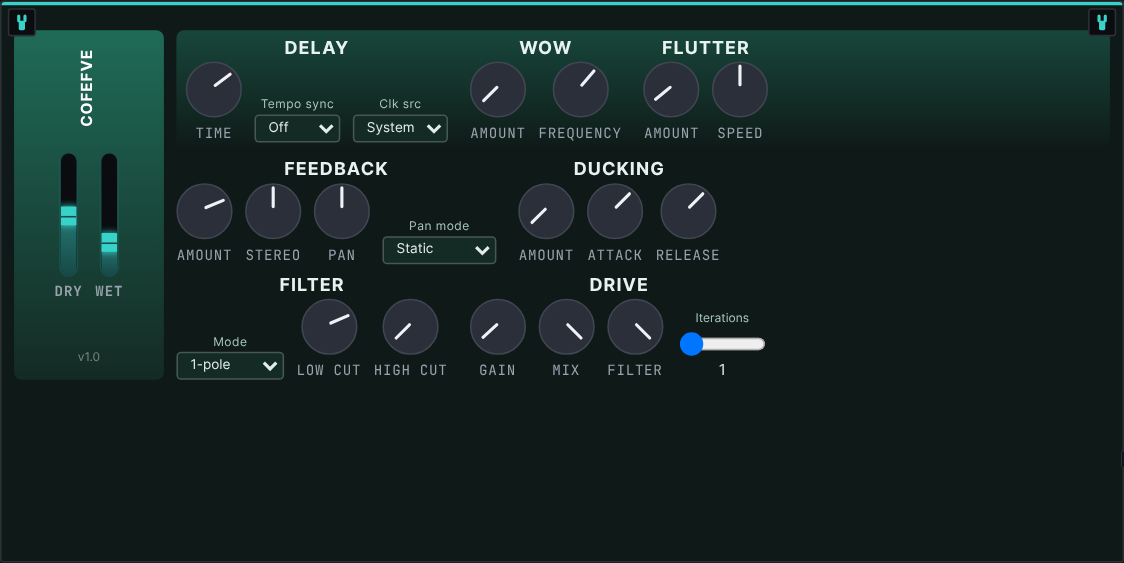Click the Filter HIGH CUT knob
Viewport: 1124px width, 563px height.
pyautogui.click(x=411, y=327)
